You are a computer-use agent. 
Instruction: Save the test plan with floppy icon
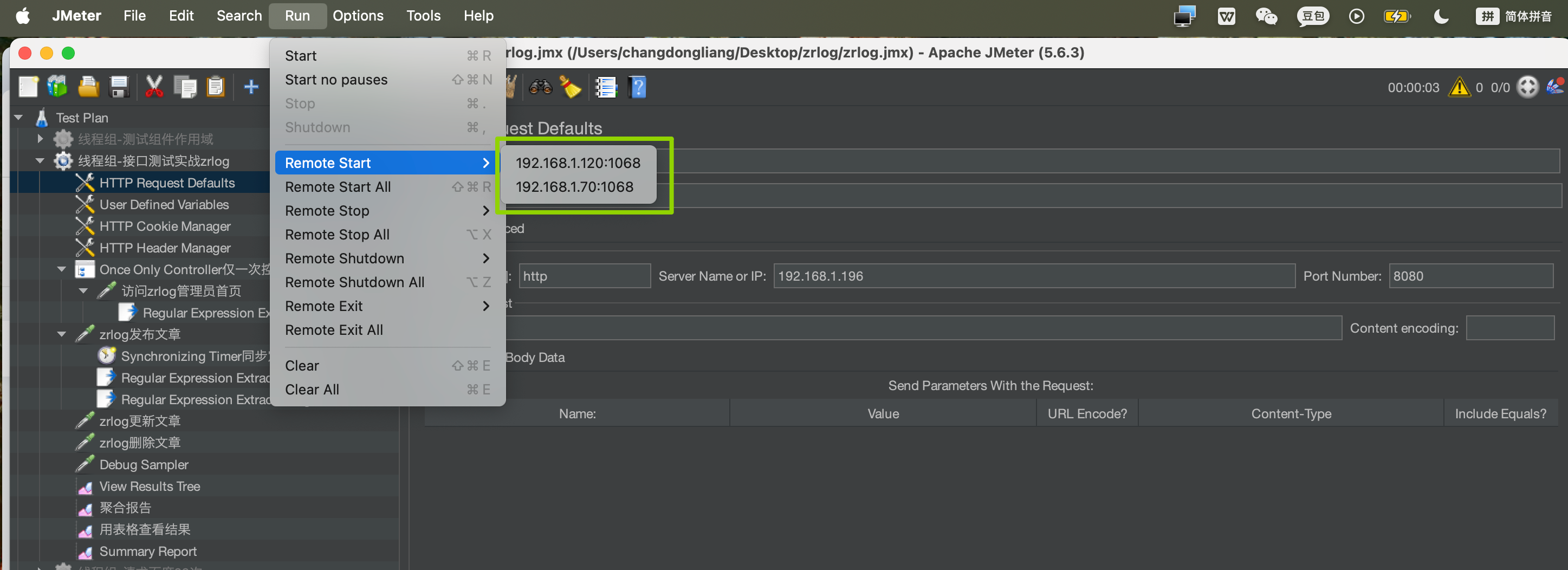[119, 87]
